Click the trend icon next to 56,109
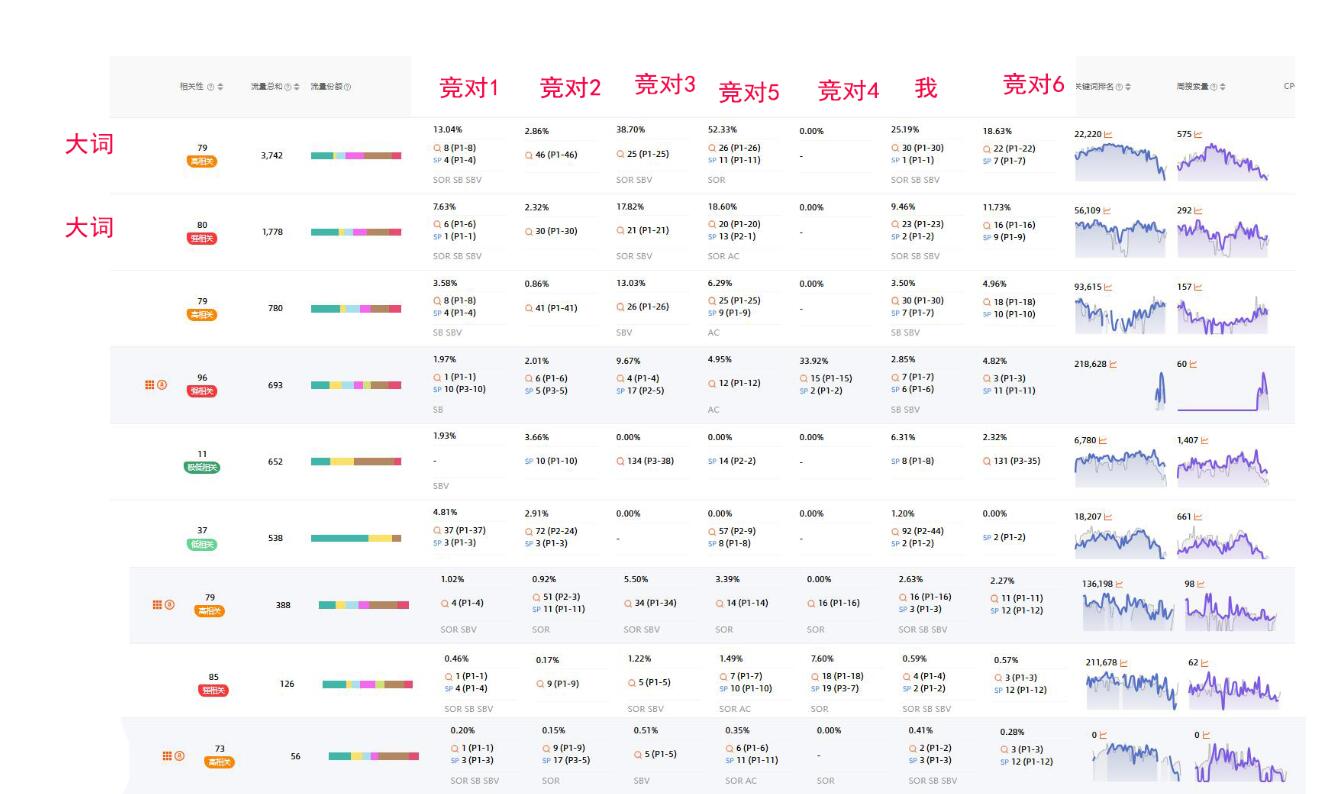 [x=1109, y=211]
